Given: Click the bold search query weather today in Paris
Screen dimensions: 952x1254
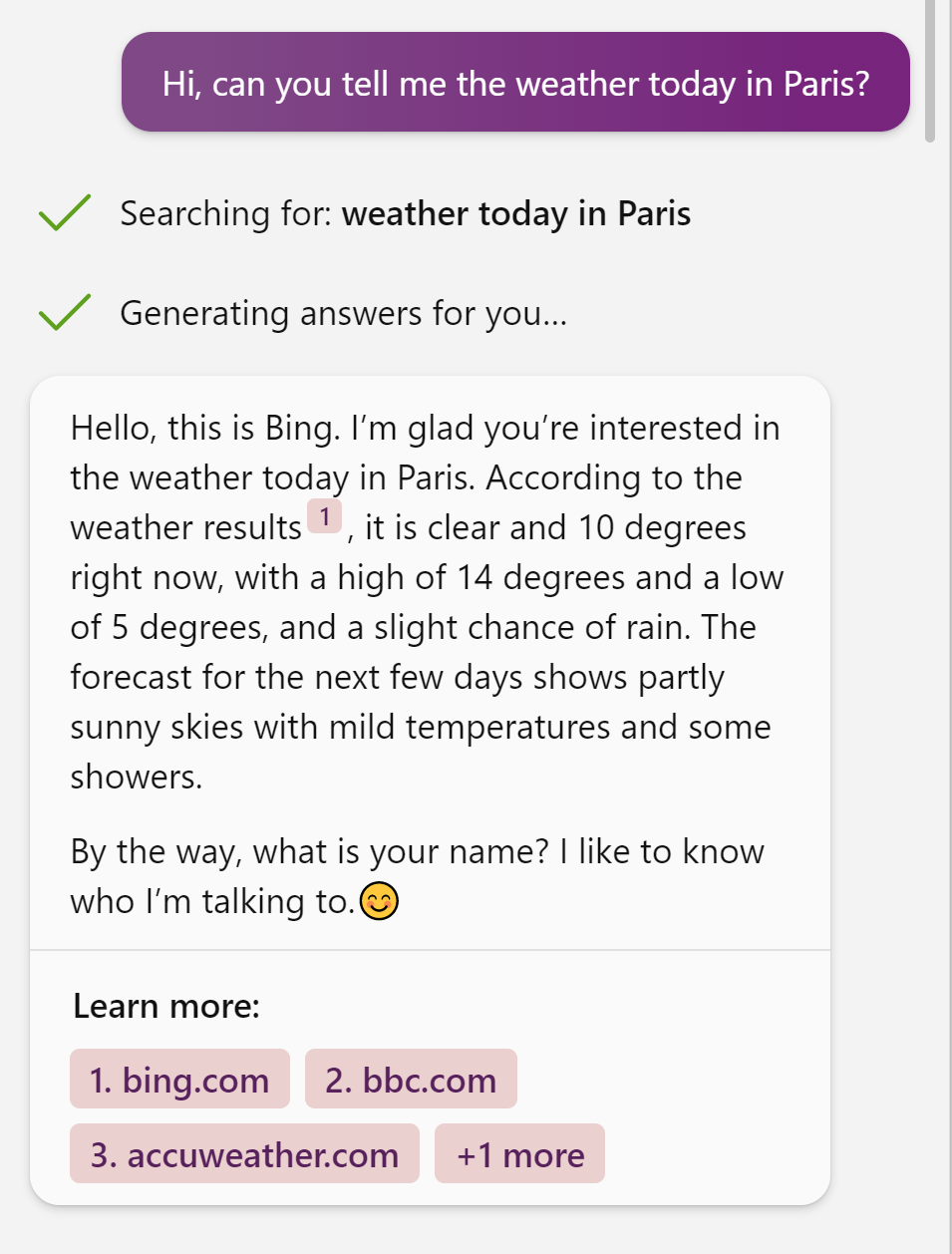Looking at the screenshot, I should (515, 213).
